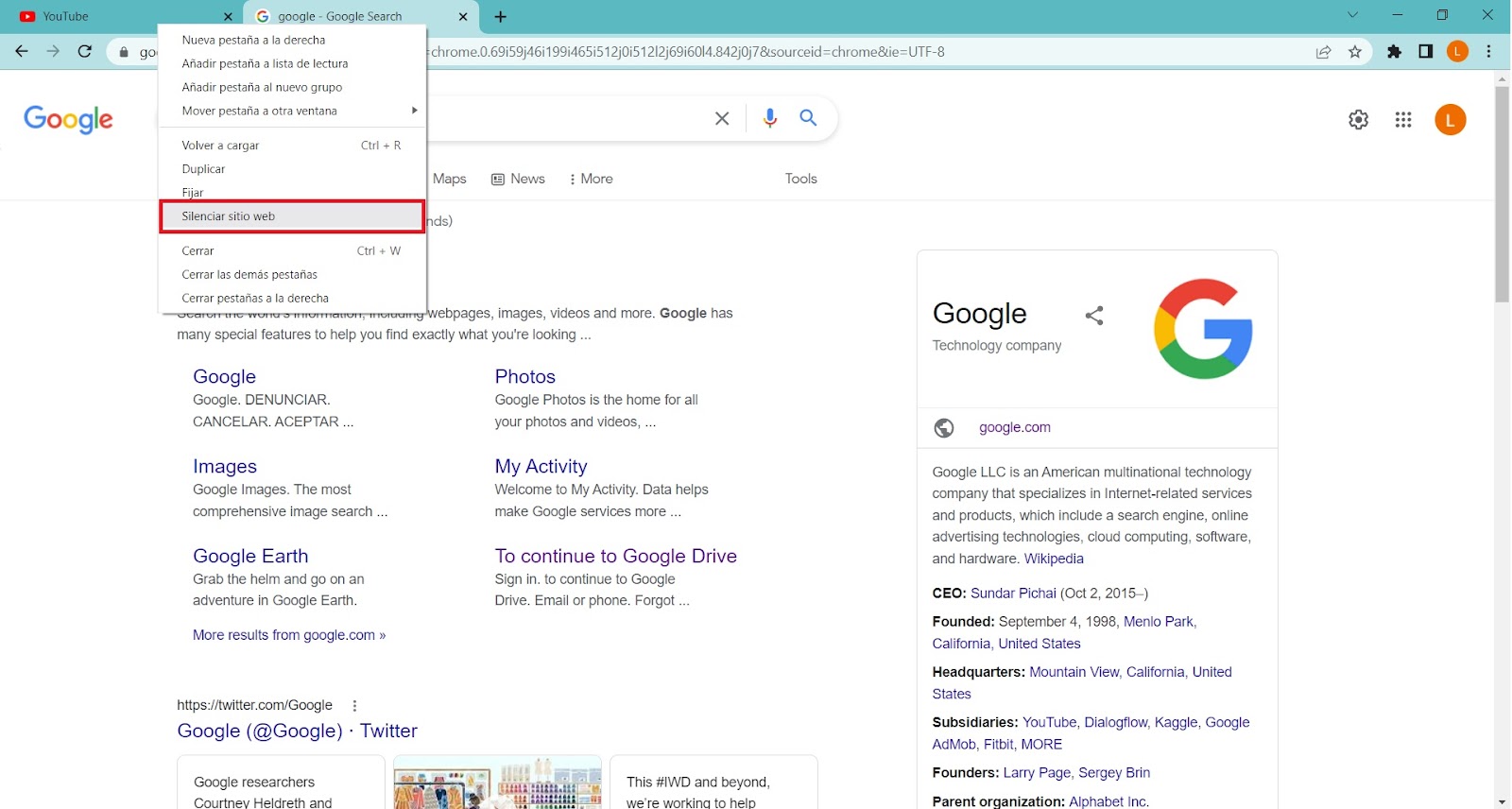Click the Menlo Park link
The height and width of the screenshot is (809, 1512).
1160,622
